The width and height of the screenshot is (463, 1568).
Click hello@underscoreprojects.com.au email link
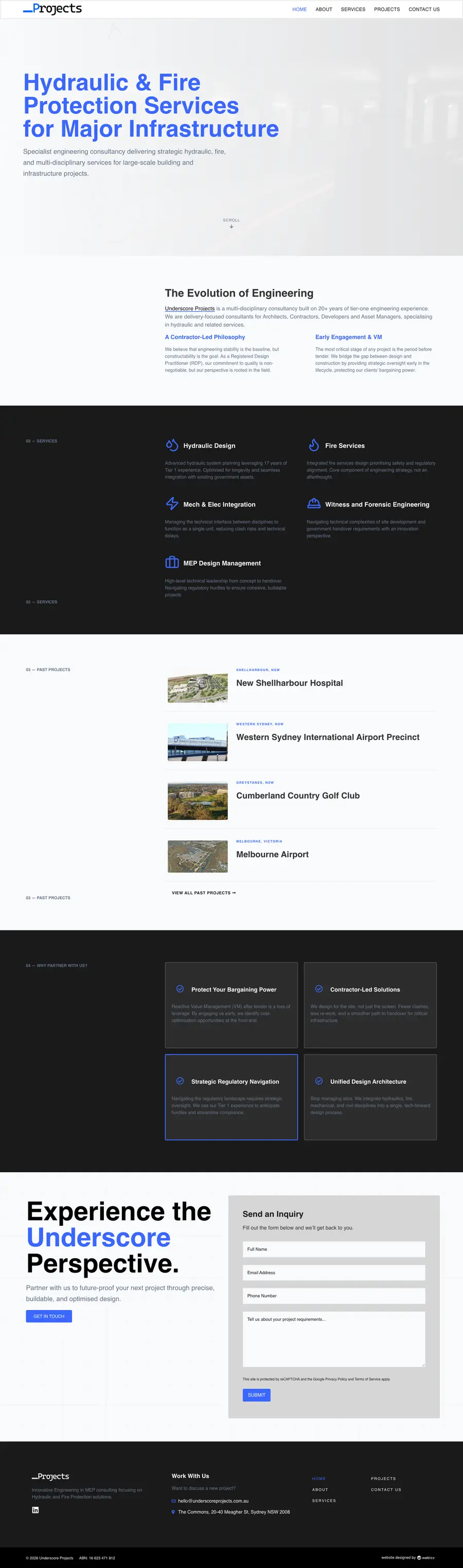pyautogui.click(x=213, y=1501)
